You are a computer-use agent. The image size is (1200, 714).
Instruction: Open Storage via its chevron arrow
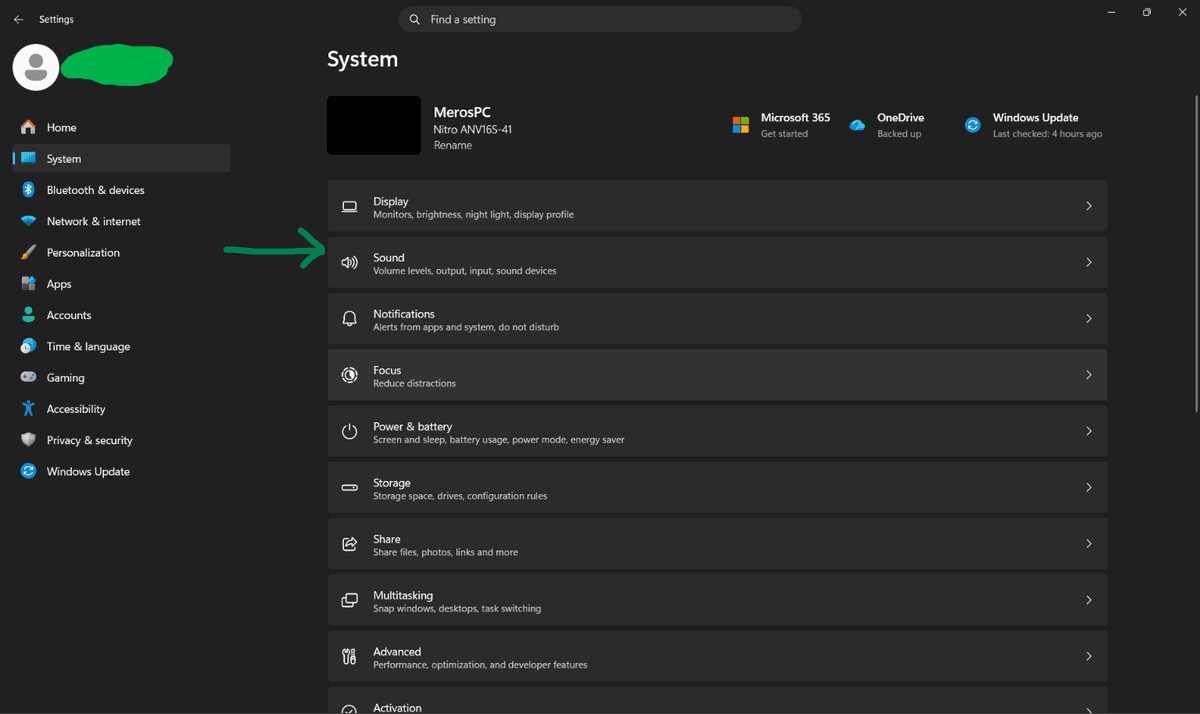tap(1089, 487)
